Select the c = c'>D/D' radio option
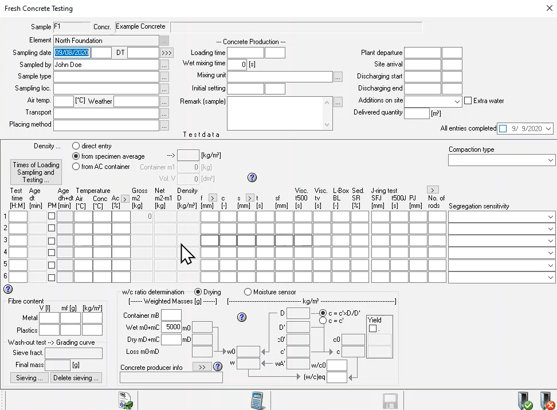 323,313
